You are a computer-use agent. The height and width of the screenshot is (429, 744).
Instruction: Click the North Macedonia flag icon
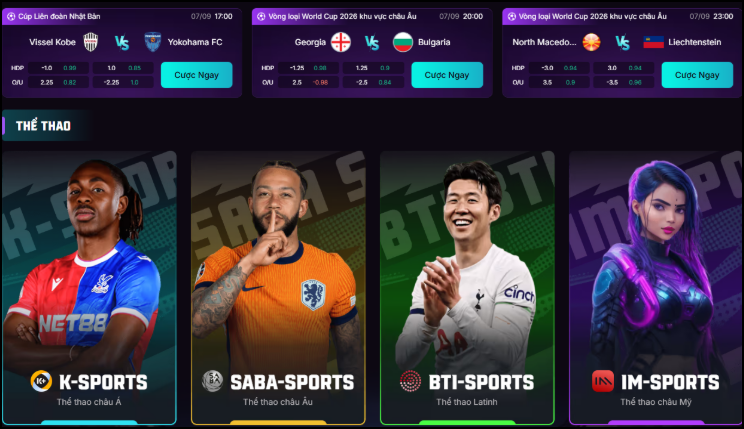[591, 42]
